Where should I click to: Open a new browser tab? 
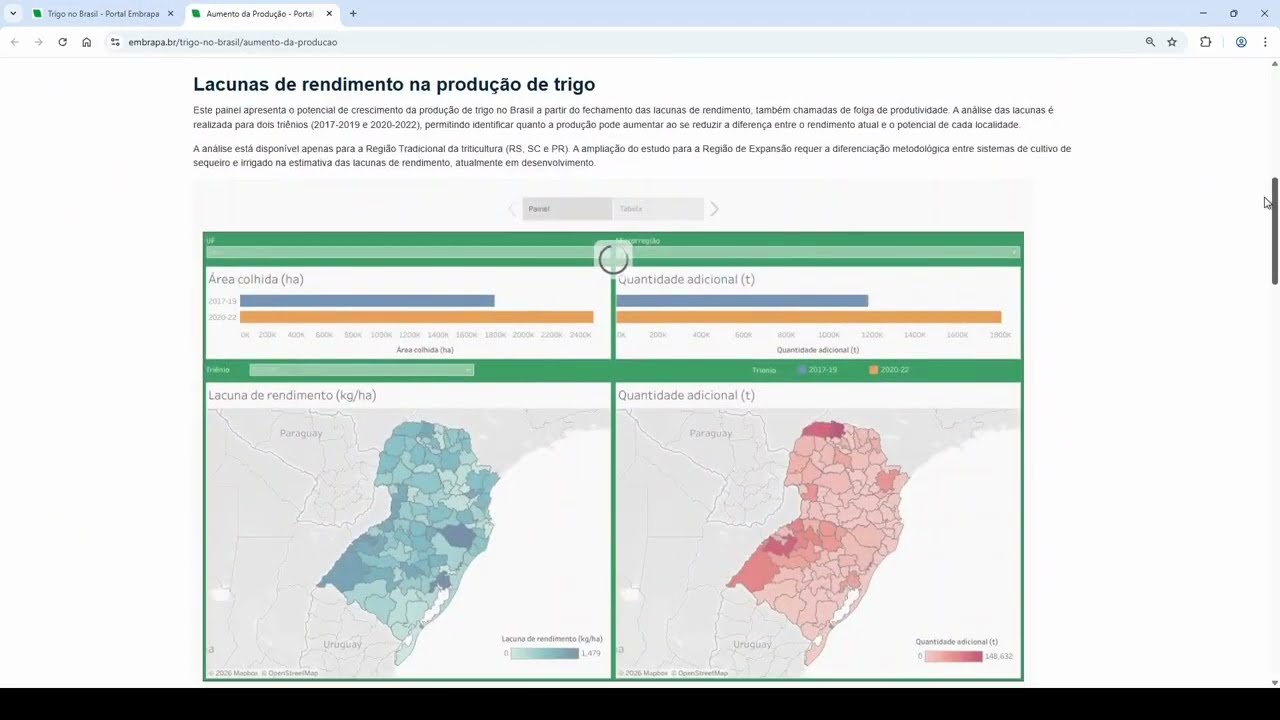coord(353,14)
